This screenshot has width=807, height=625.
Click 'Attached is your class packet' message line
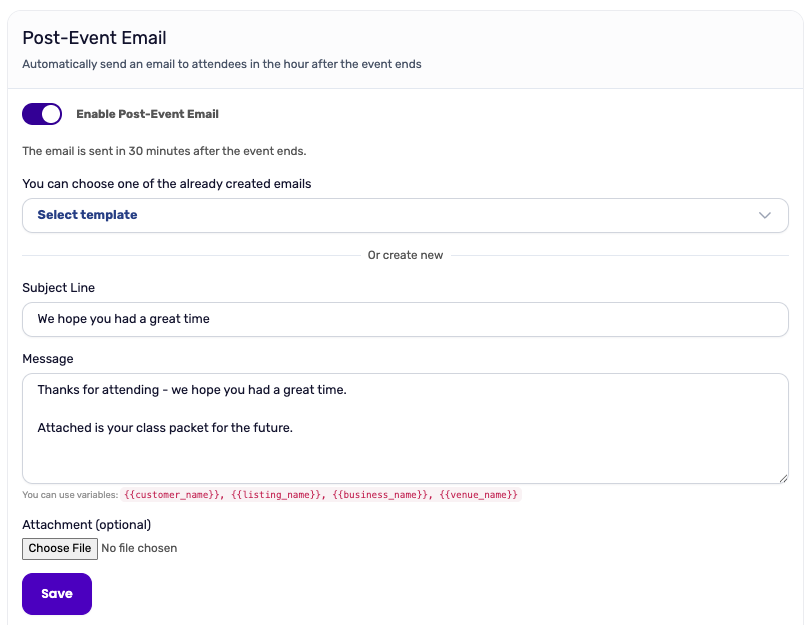[x=165, y=428]
